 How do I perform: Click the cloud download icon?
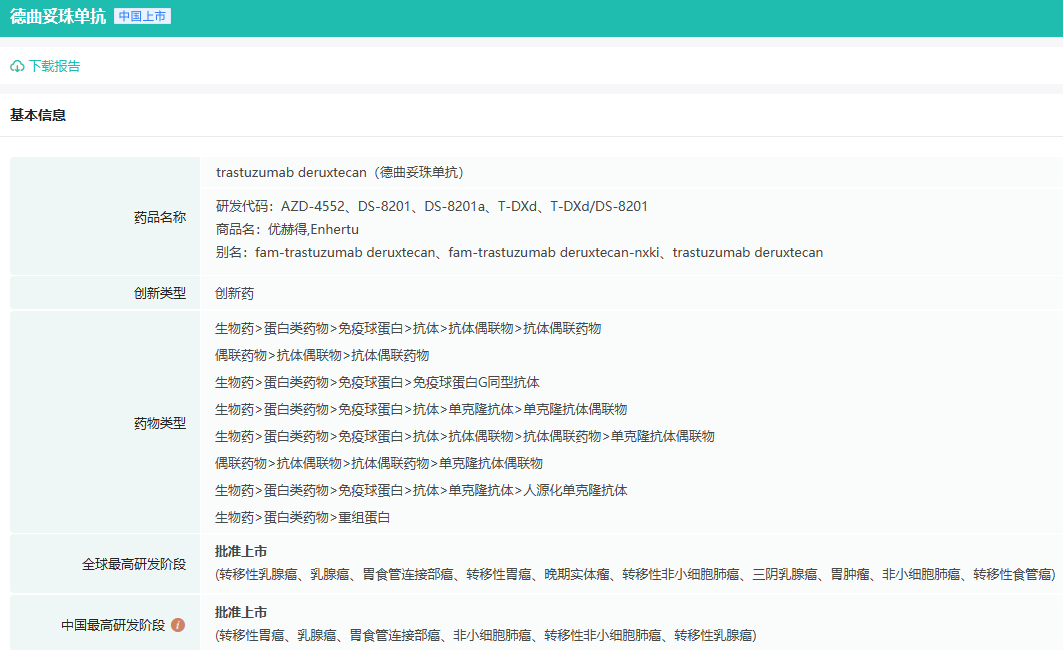tap(17, 67)
